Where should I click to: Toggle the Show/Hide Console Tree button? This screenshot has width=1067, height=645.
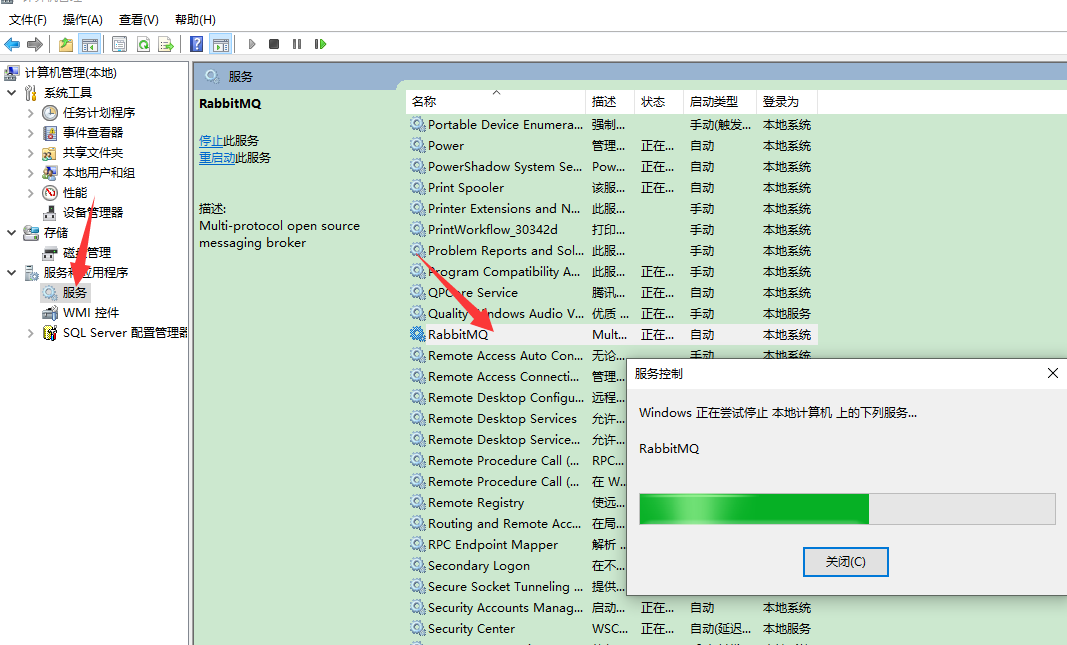(90, 44)
